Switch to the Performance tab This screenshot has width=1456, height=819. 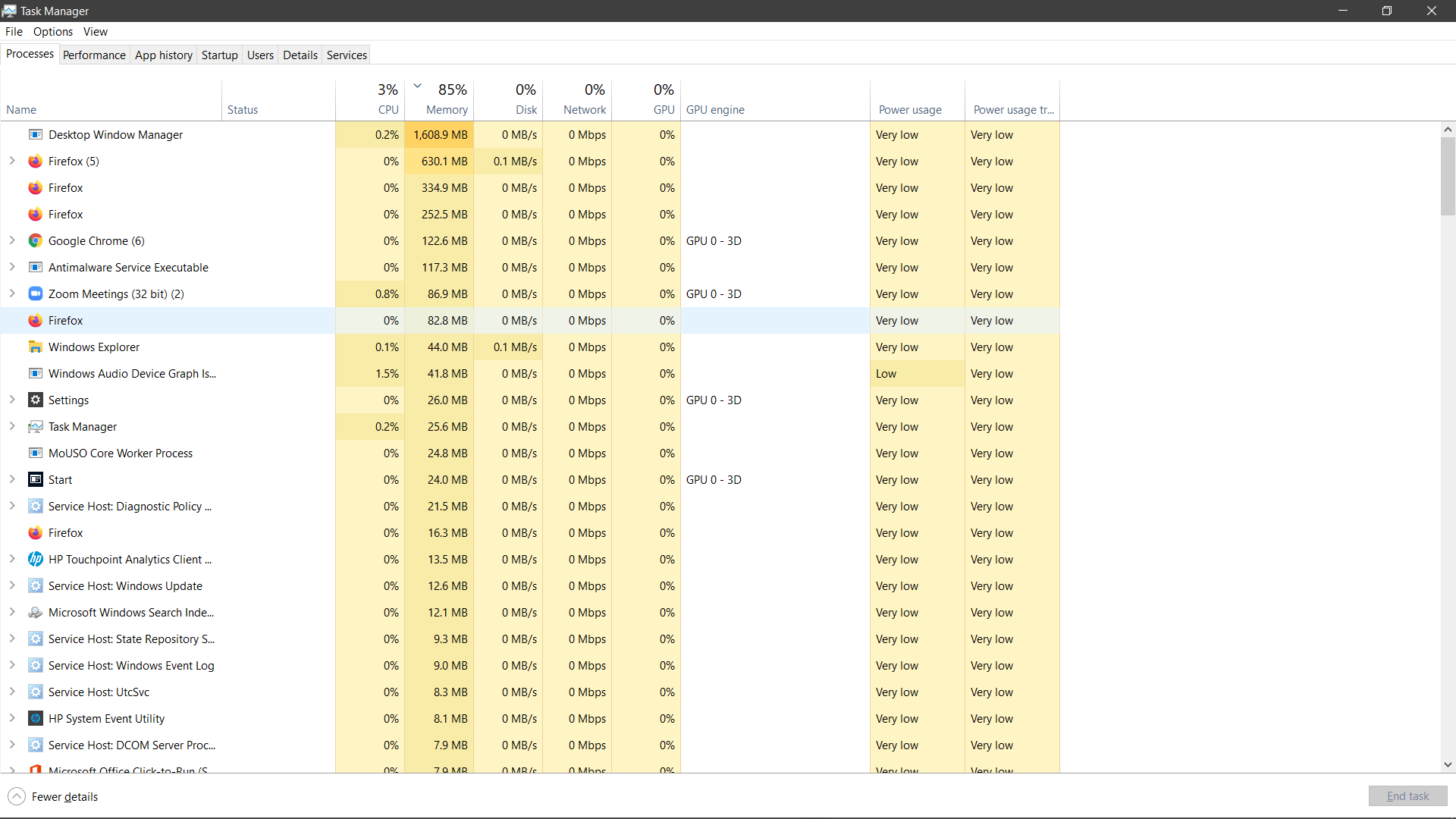[x=94, y=55]
